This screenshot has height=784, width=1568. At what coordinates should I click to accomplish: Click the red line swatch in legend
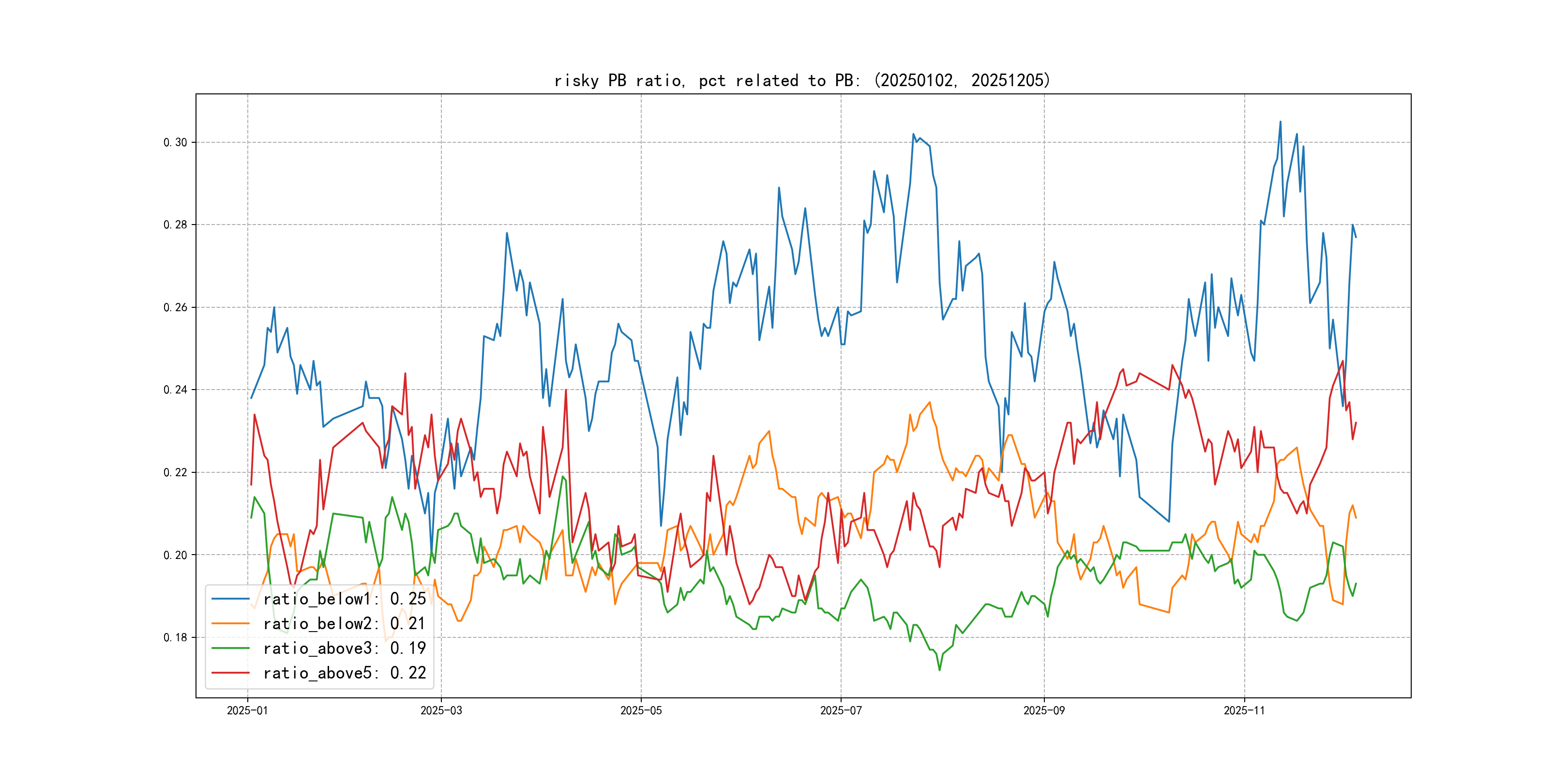tap(230, 673)
